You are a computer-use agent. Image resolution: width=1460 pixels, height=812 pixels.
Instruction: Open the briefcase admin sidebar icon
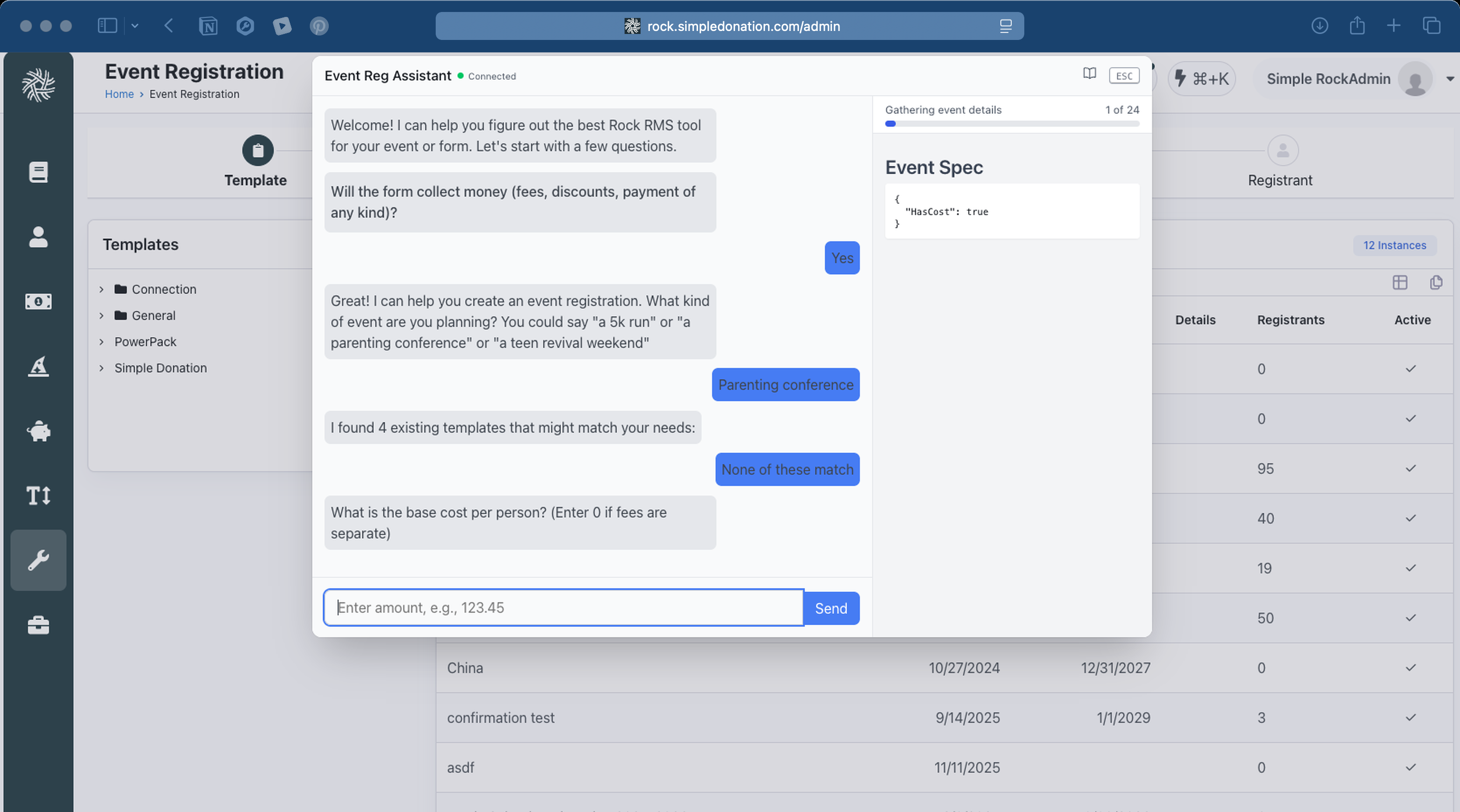pos(38,625)
